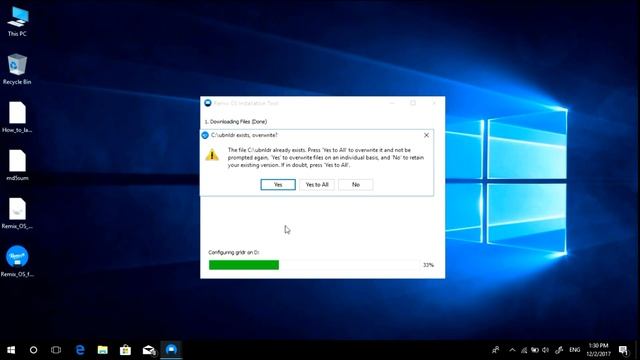
Task: Open clock and calendar flyout
Action: [x=598, y=350]
